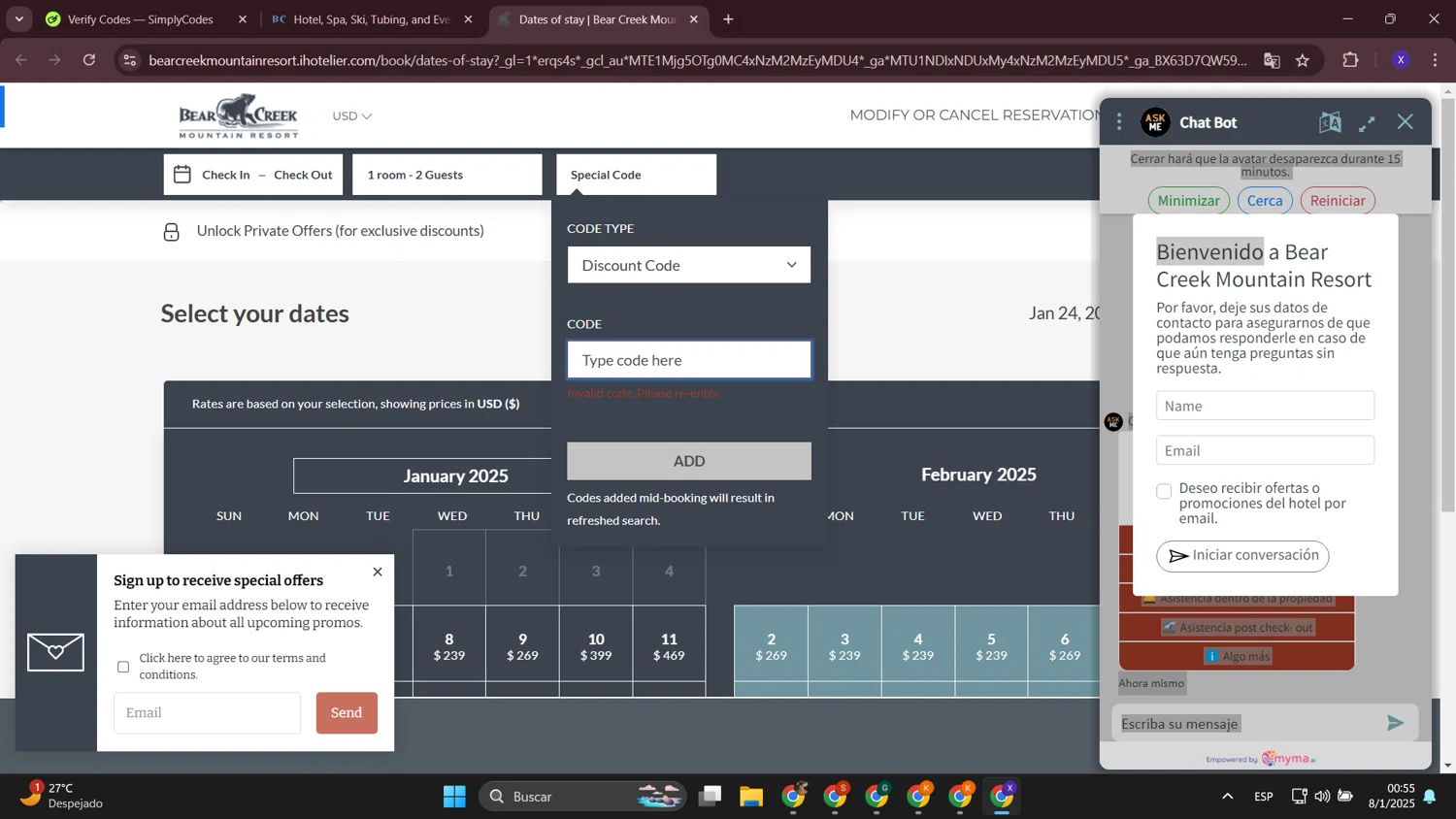The width and height of the screenshot is (1456, 819).
Task: Show hidden system tray icons
Action: [1227, 797]
